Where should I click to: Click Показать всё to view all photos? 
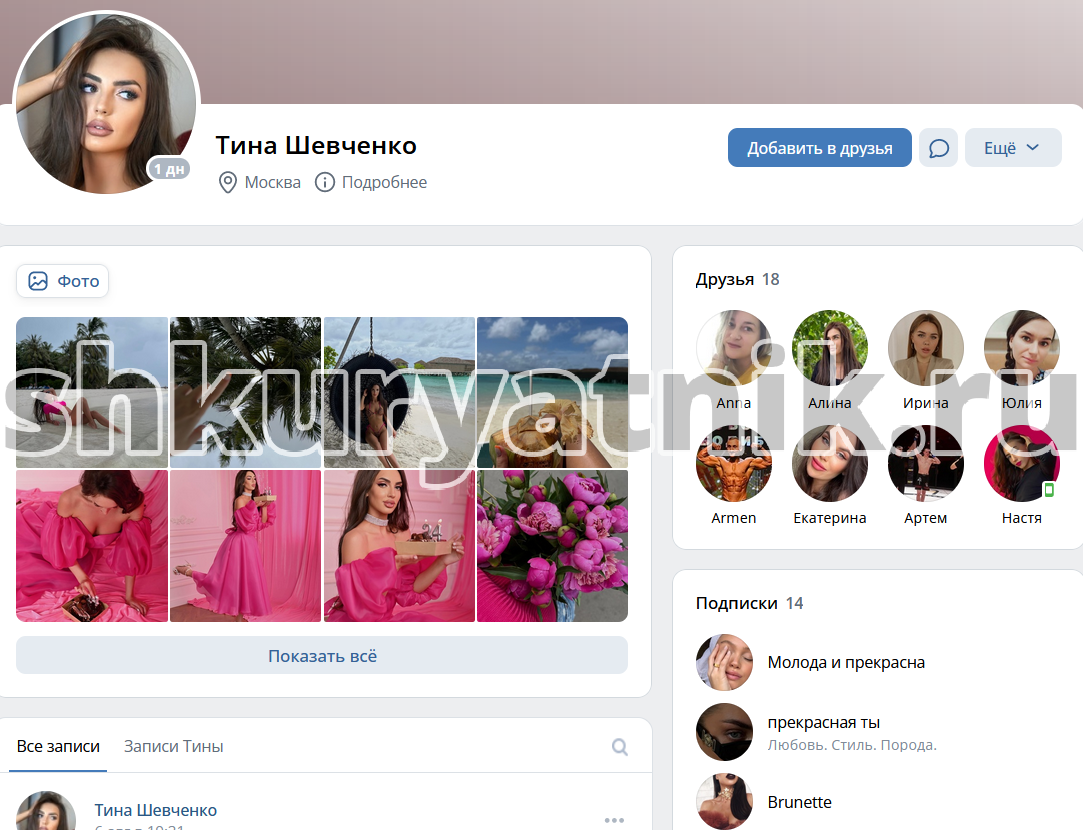click(322, 656)
